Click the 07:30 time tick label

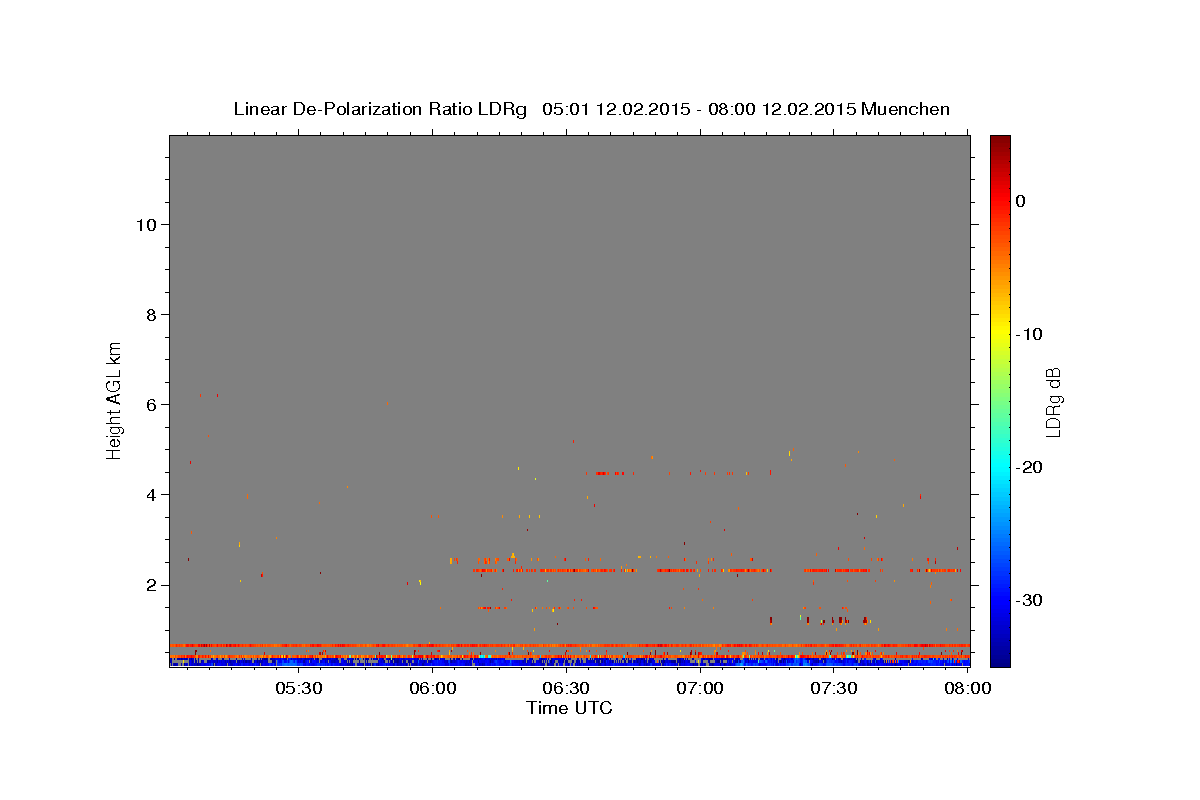pyautogui.click(x=834, y=689)
